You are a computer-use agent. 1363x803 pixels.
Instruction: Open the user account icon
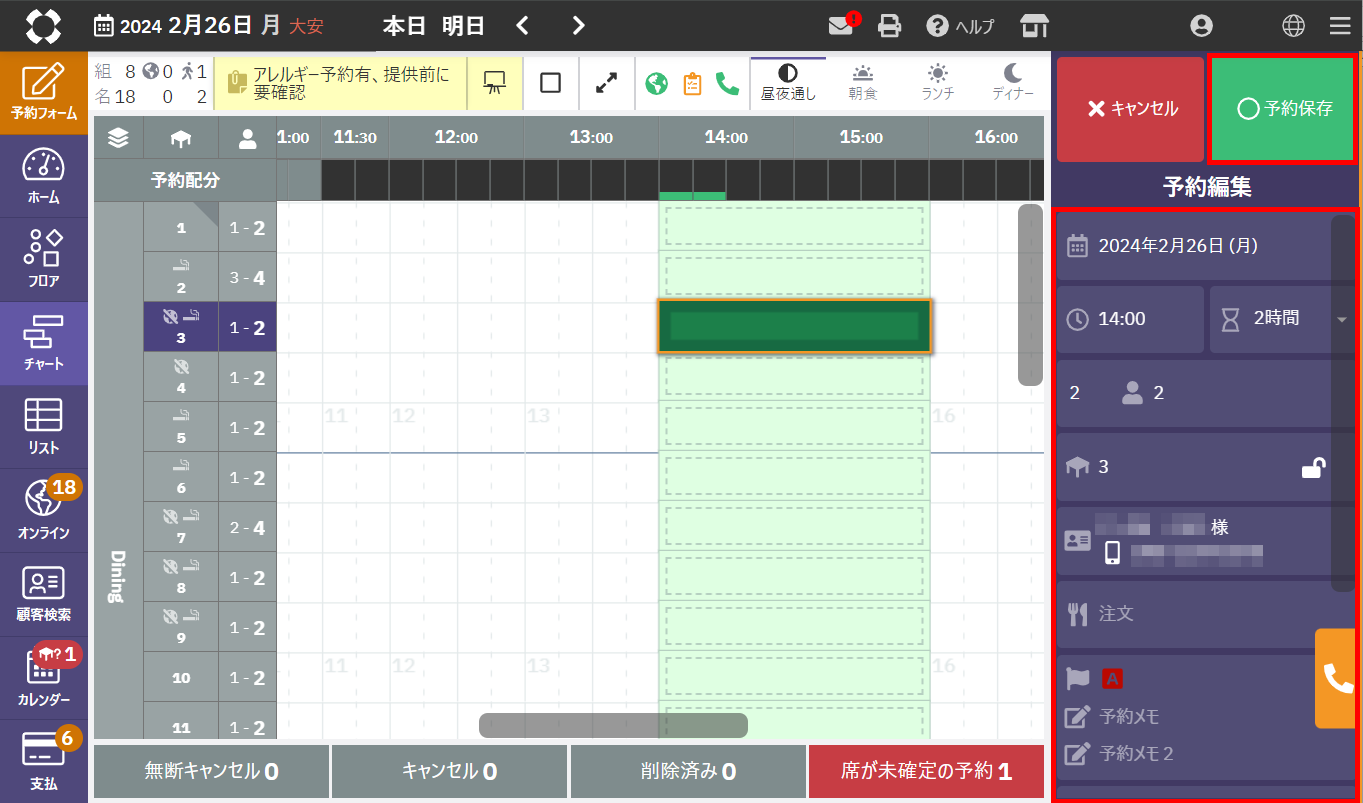(1201, 26)
